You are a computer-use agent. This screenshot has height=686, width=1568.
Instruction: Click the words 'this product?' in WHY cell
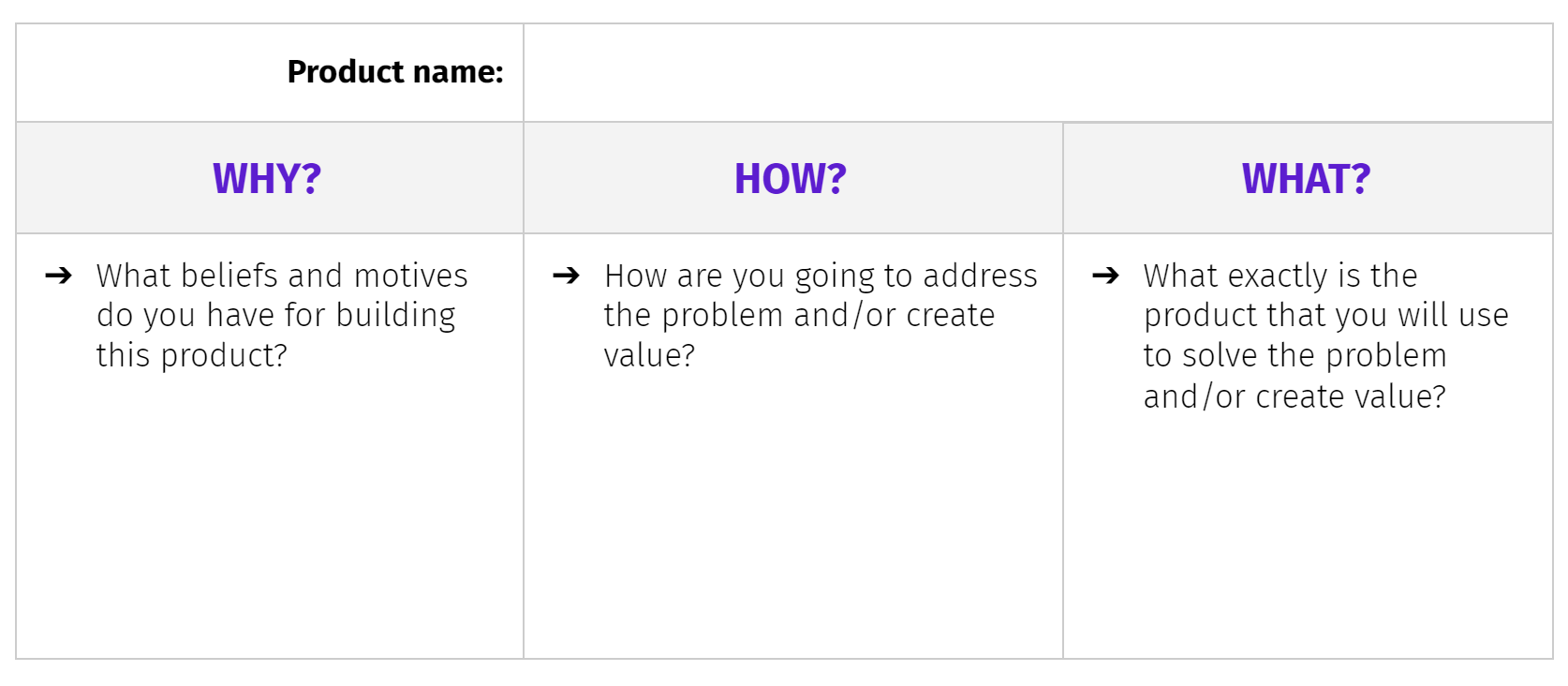tap(192, 356)
